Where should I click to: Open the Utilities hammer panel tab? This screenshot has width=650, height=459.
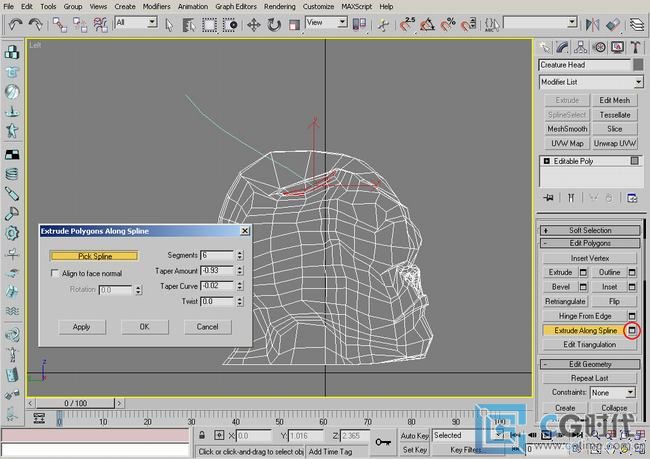click(x=635, y=48)
